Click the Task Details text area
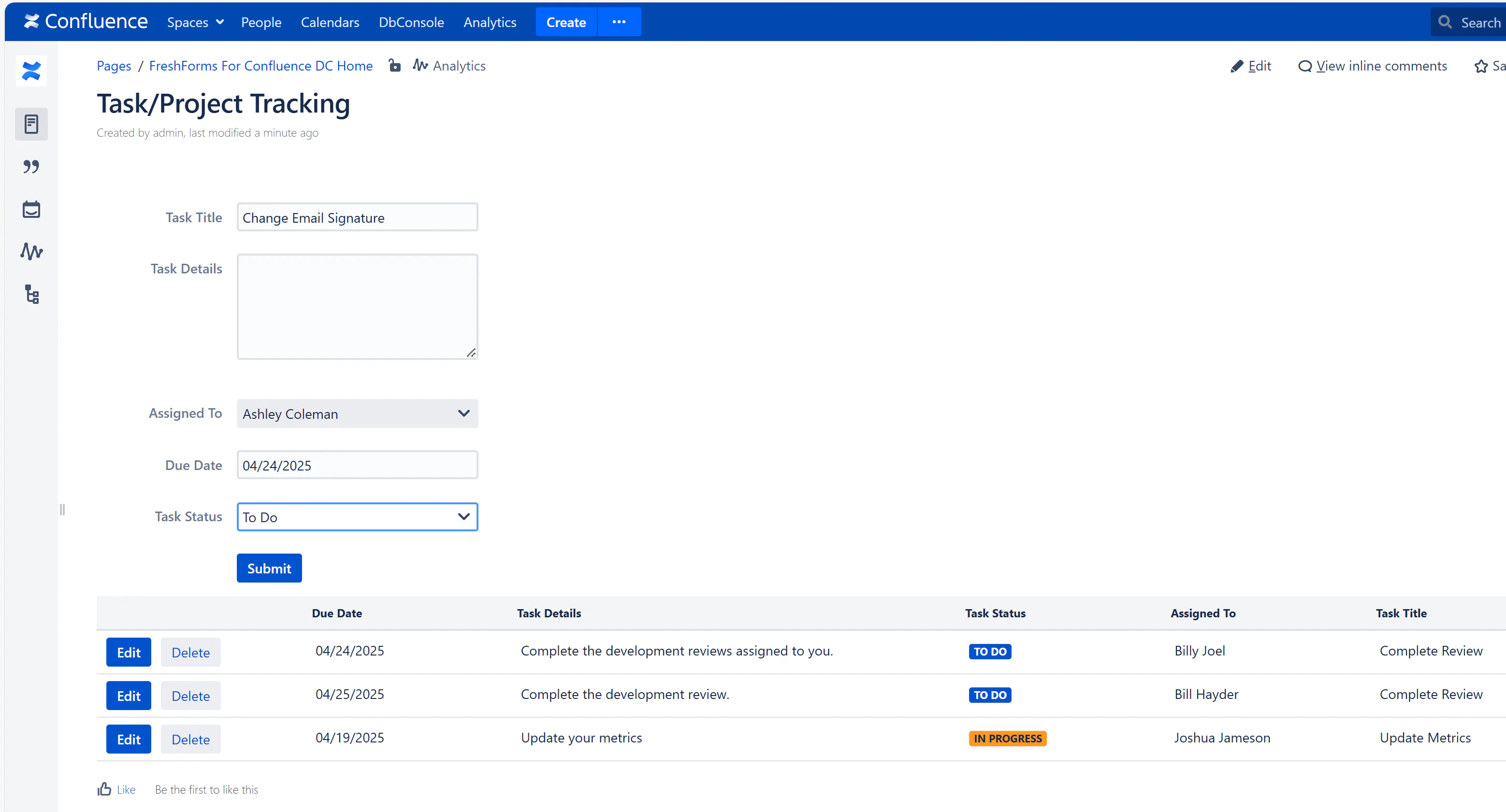 tap(357, 306)
